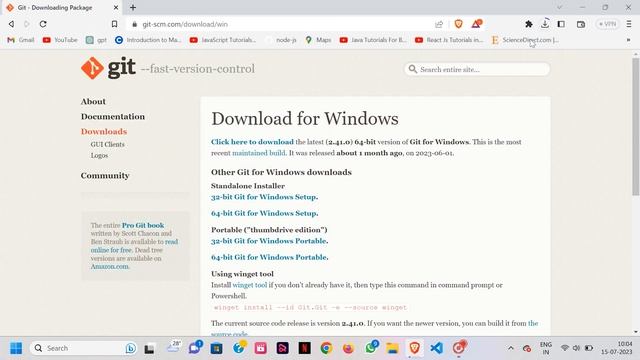This screenshot has height=360, width=640.
Task: Open Google Chrome from the taskbar
Action: click(x=326, y=348)
